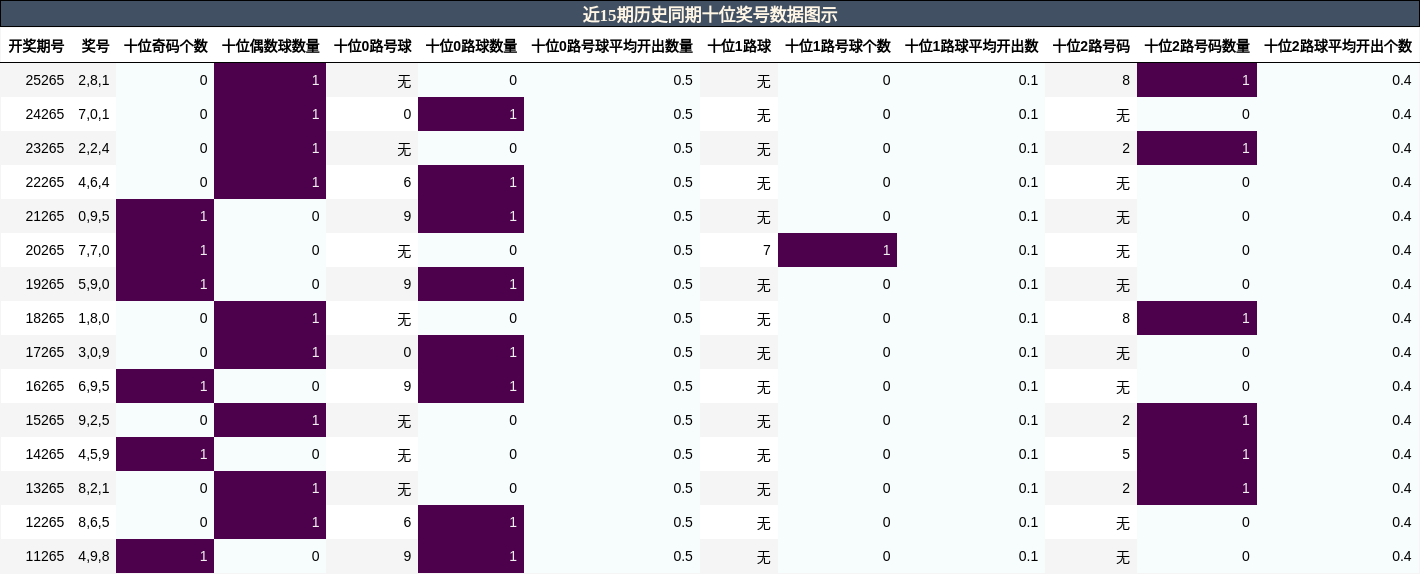1420x574 pixels.
Task: Click the title 近15期历史同期十位奖号数据图示
Action: pyautogui.click(x=710, y=14)
